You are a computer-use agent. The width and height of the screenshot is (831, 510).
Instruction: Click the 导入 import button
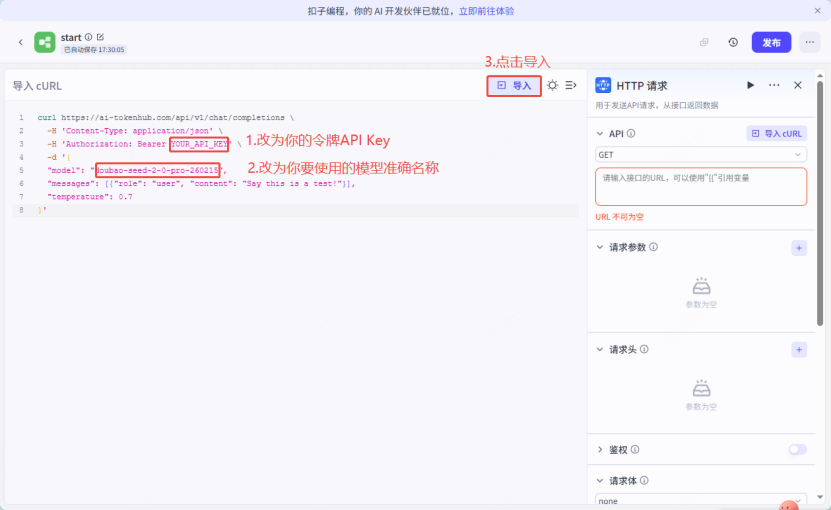click(514, 86)
